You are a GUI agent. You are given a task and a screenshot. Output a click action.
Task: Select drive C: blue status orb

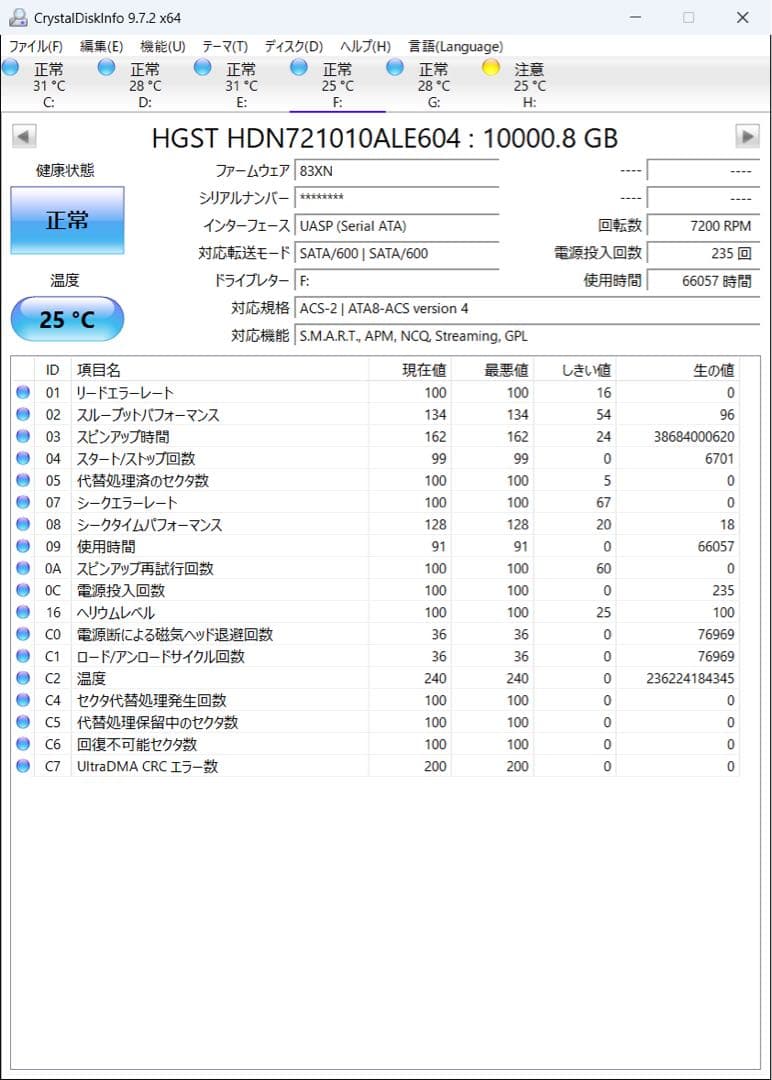[10, 68]
